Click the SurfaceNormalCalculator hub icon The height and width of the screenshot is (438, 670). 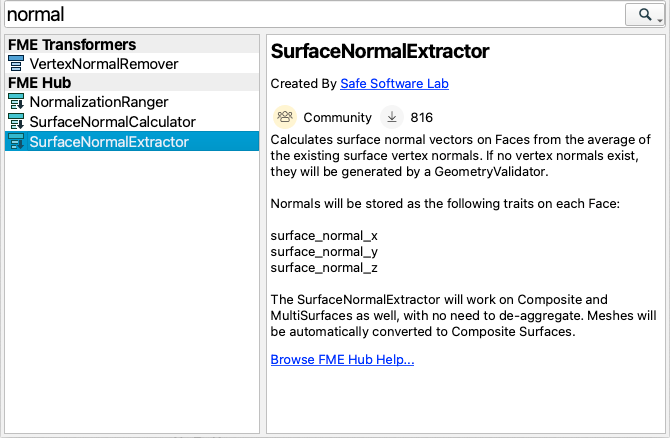click(16, 121)
